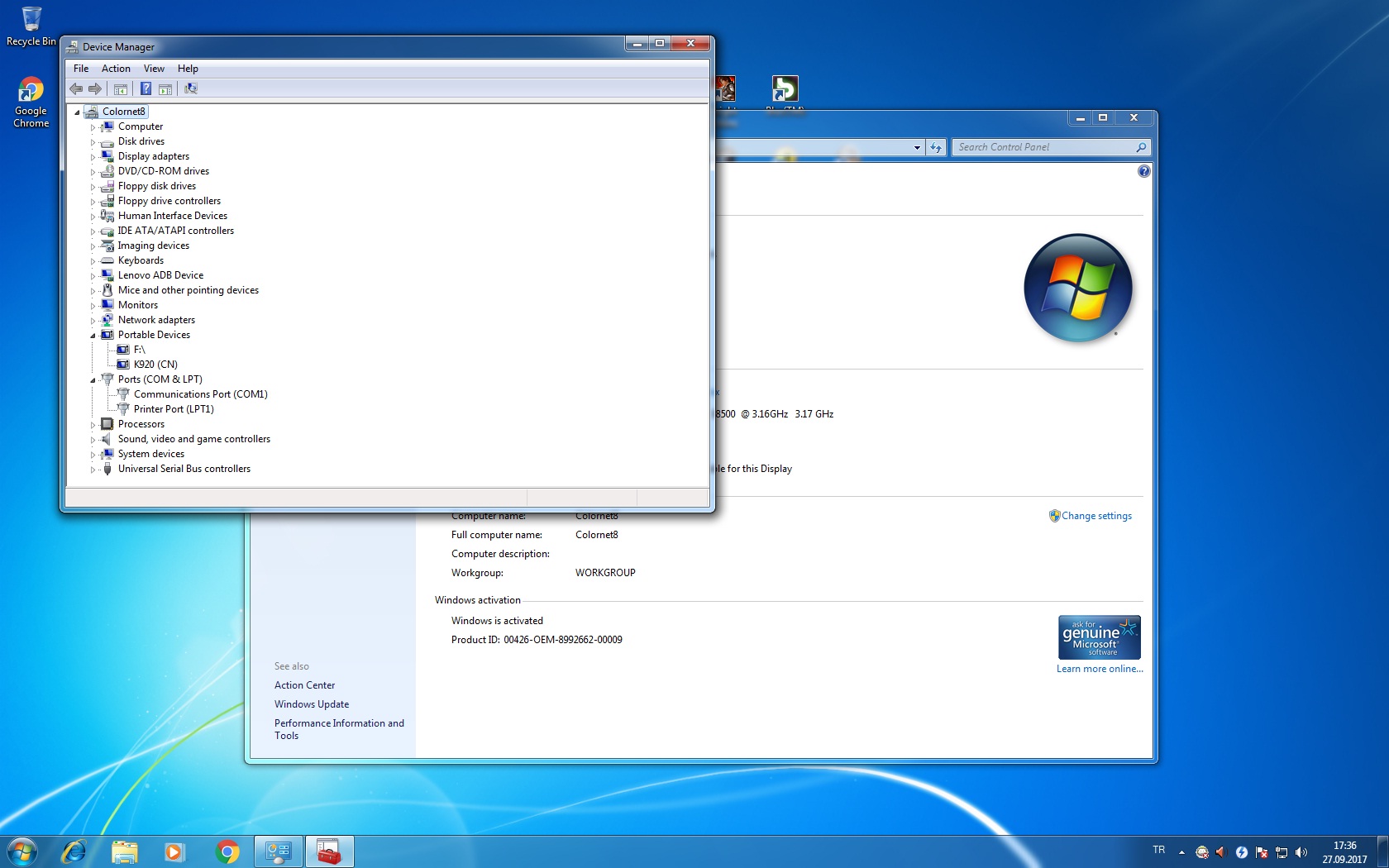Viewport: 1389px width, 868px height.
Task: Click the Show/Hide Console Tree toolbar icon
Action: click(121, 88)
